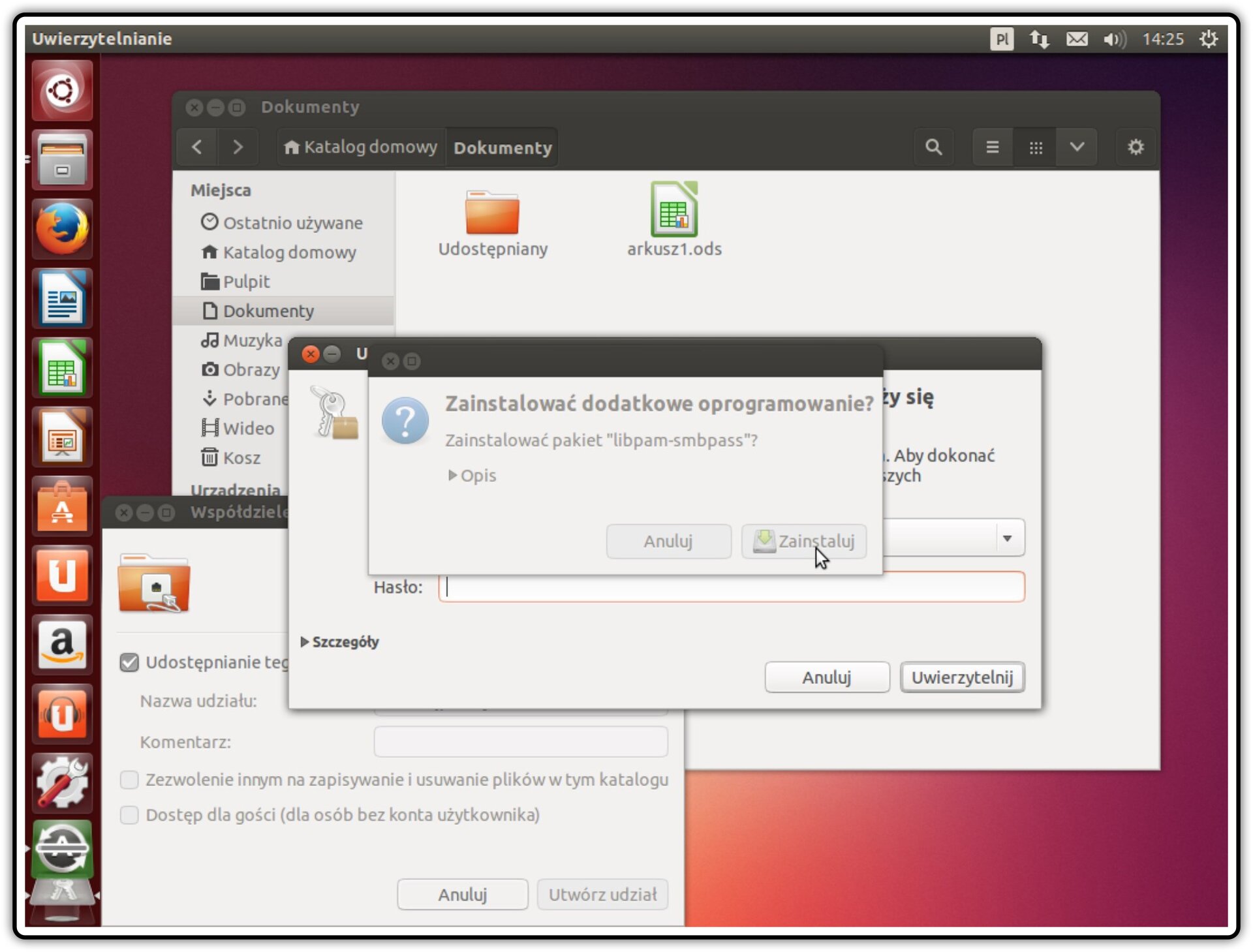Open Ubuntu One Music from the dock
Viewport: 1253px width, 952px height.
click(62, 714)
